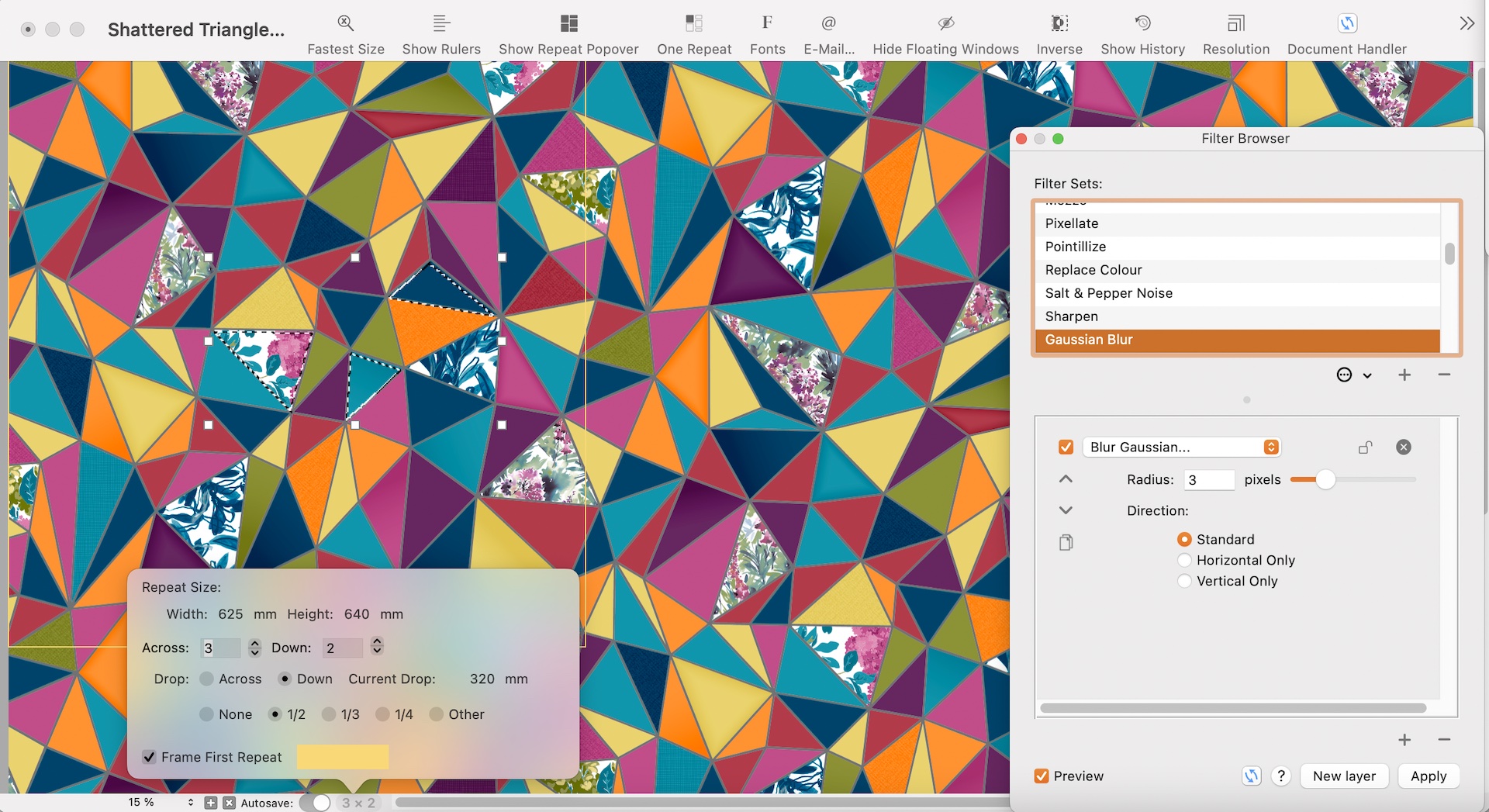The height and width of the screenshot is (812, 1489).
Task: Click the yellow frame colour swatch
Action: [x=343, y=757]
